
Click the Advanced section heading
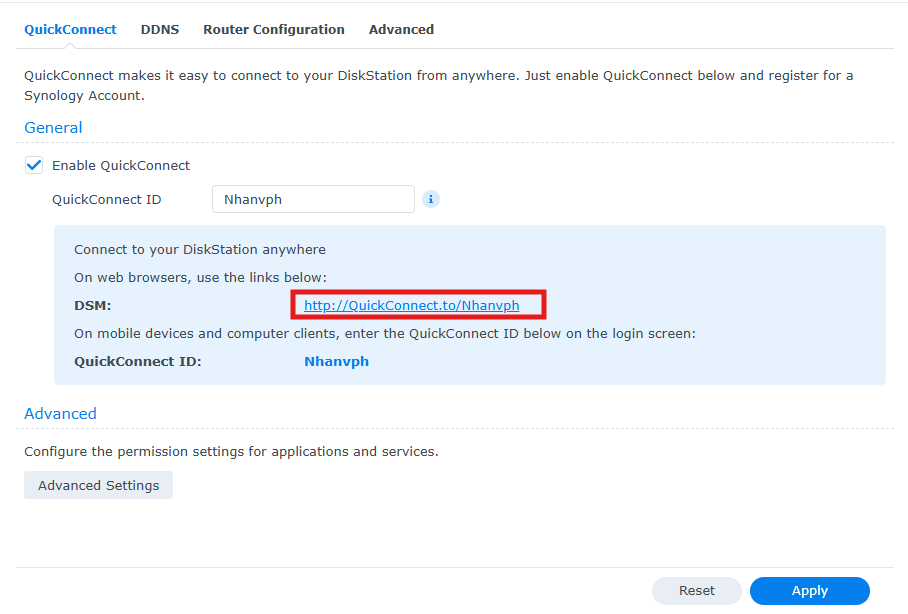(60, 414)
